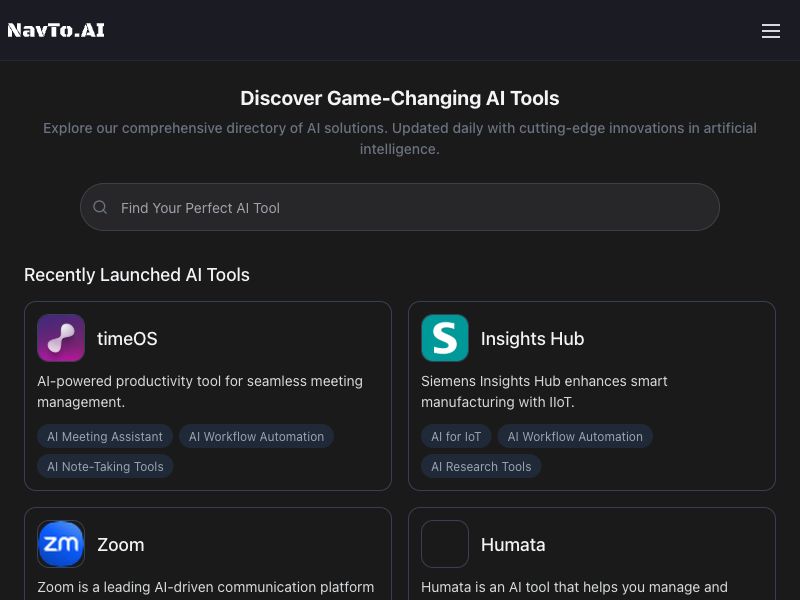Open the timeOS app icon
This screenshot has height=600, width=800.
point(61,338)
